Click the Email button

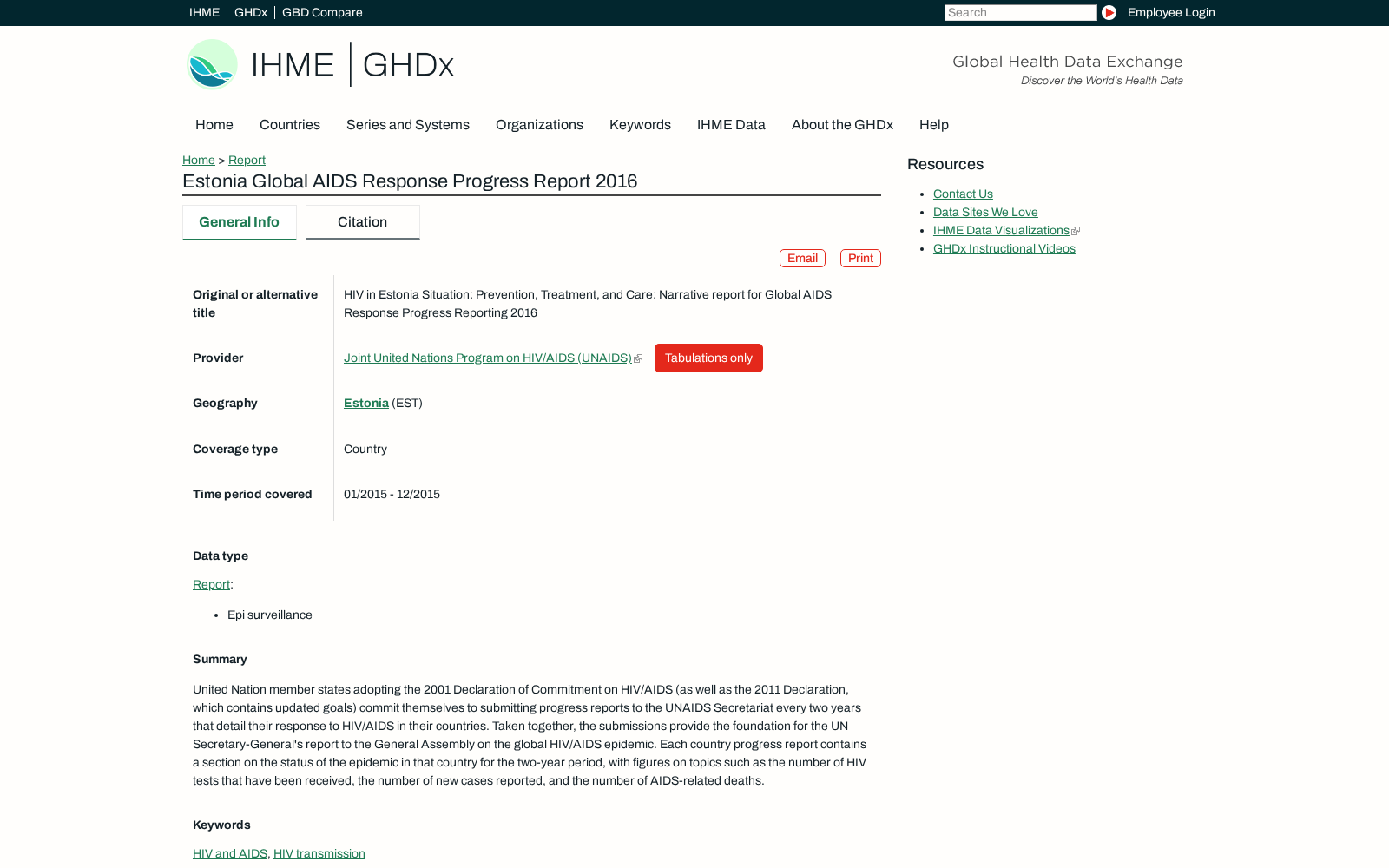(x=802, y=259)
